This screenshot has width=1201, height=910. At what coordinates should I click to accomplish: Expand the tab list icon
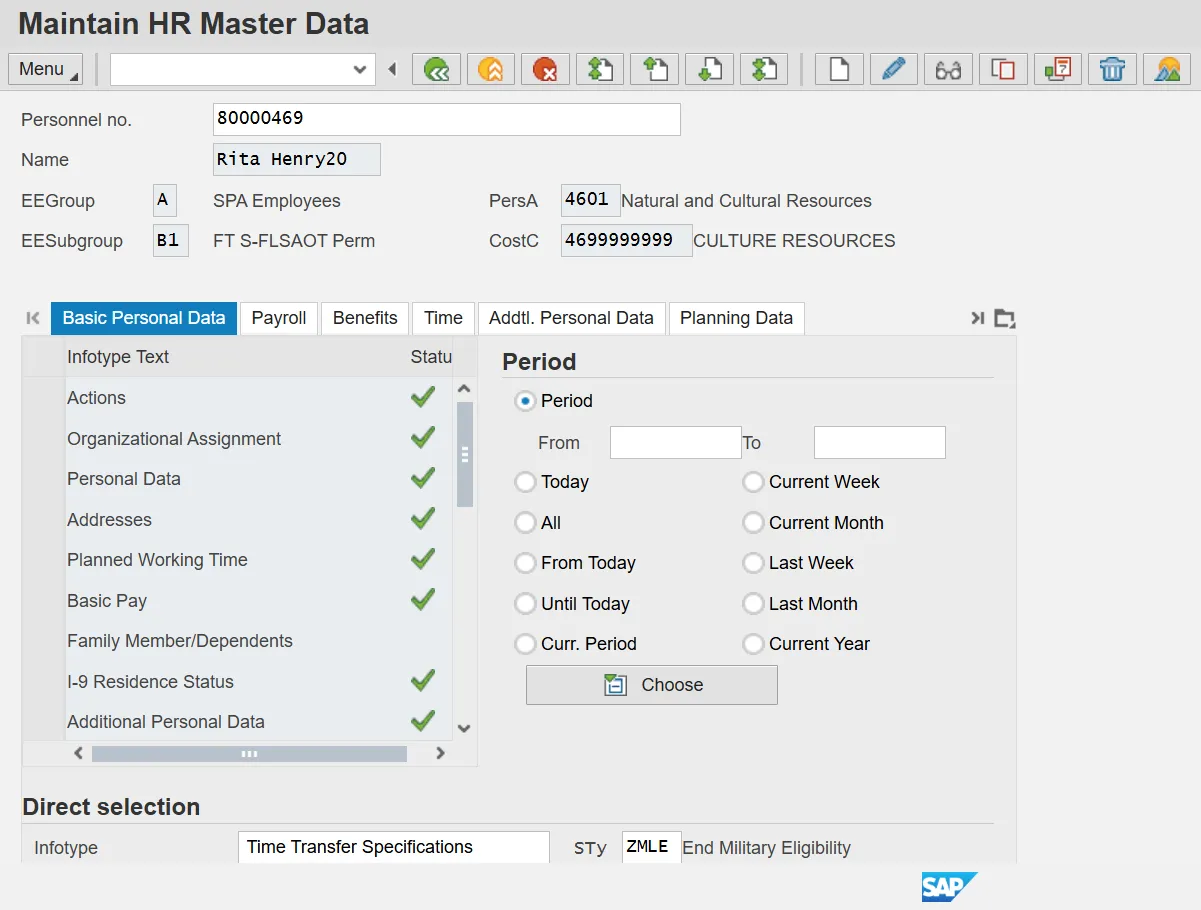1005,318
